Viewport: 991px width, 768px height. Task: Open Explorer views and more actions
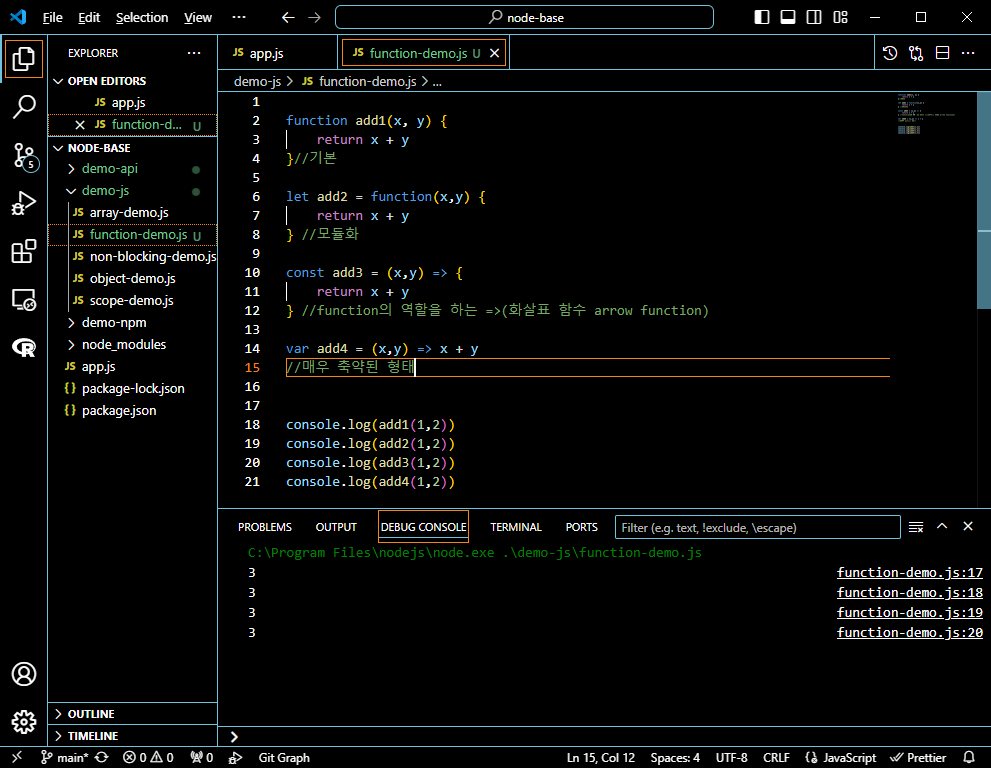(x=194, y=53)
